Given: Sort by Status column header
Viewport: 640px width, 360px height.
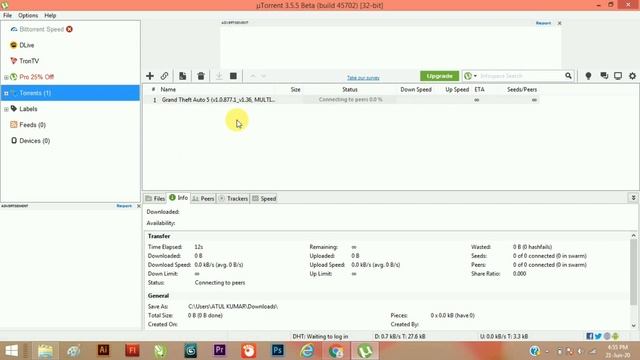Looking at the screenshot, I should (x=350, y=89).
